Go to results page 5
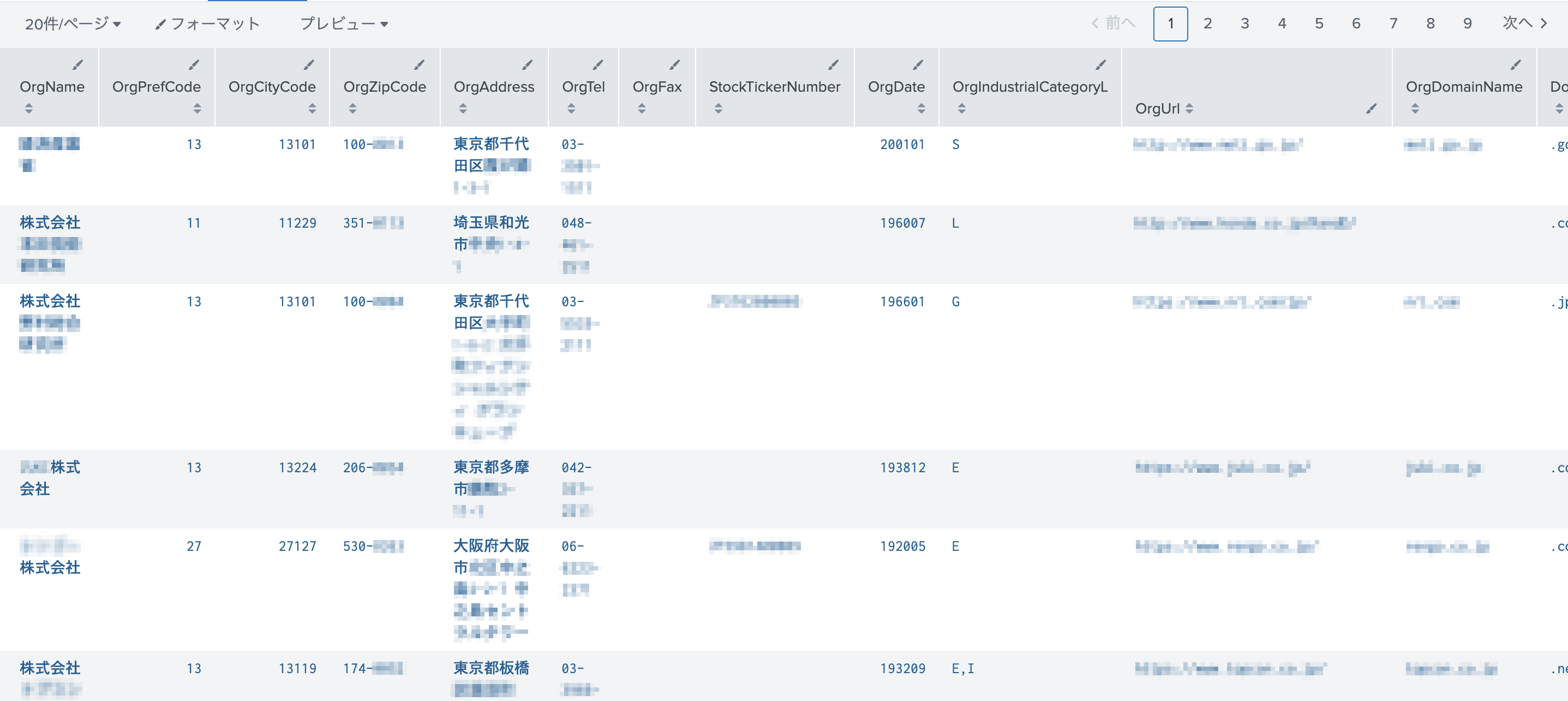This screenshot has width=1568, height=701. (1319, 24)
